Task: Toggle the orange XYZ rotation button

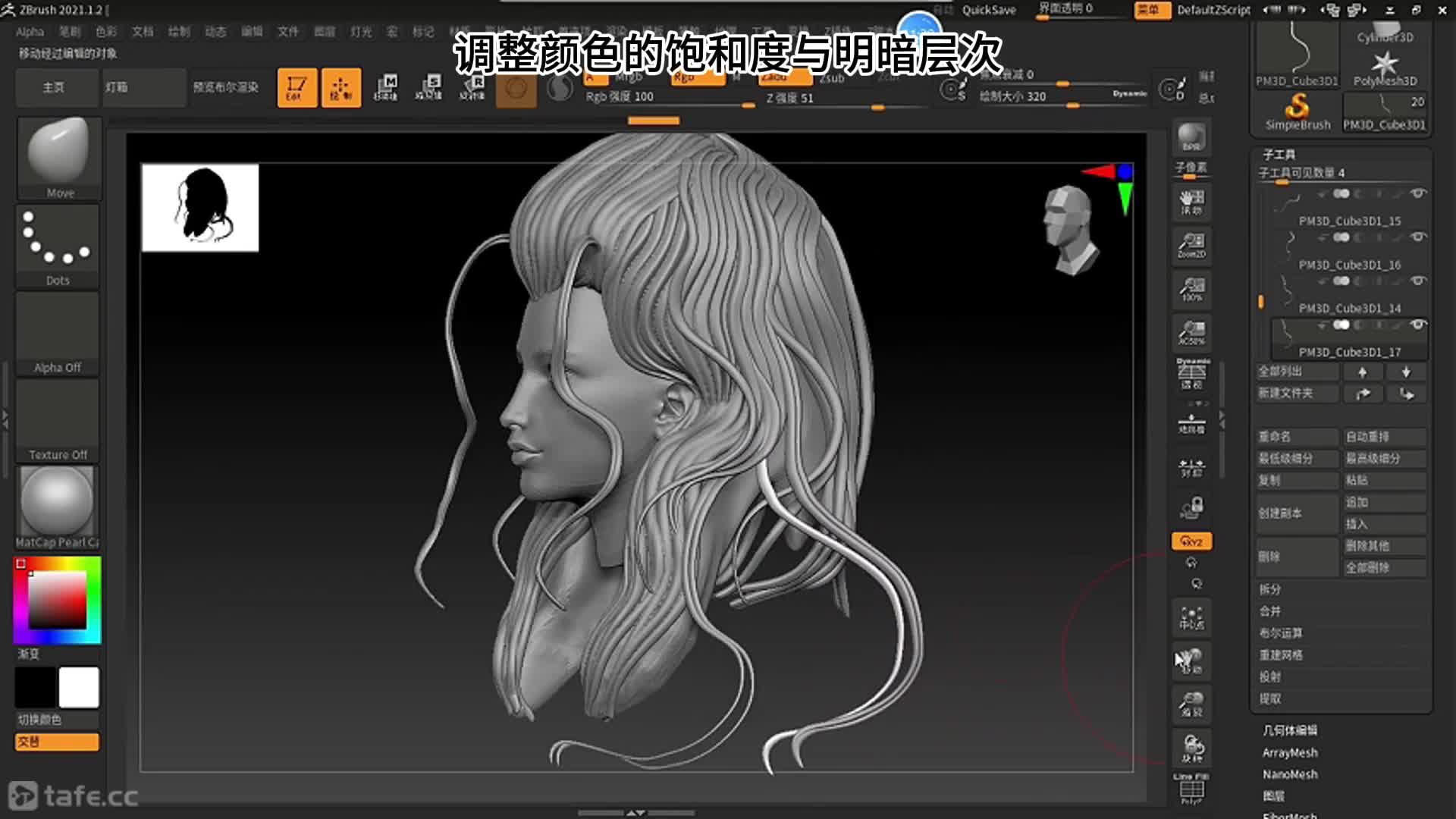Action: pyautogui.click(x=1191, y=541)
